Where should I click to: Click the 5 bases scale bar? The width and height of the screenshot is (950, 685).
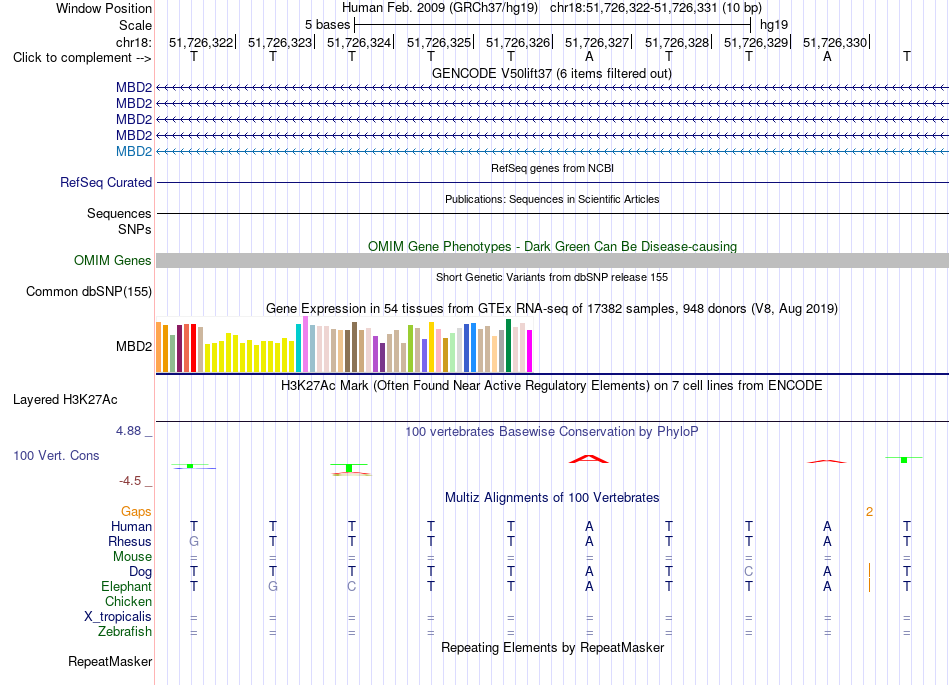[553, 25]
